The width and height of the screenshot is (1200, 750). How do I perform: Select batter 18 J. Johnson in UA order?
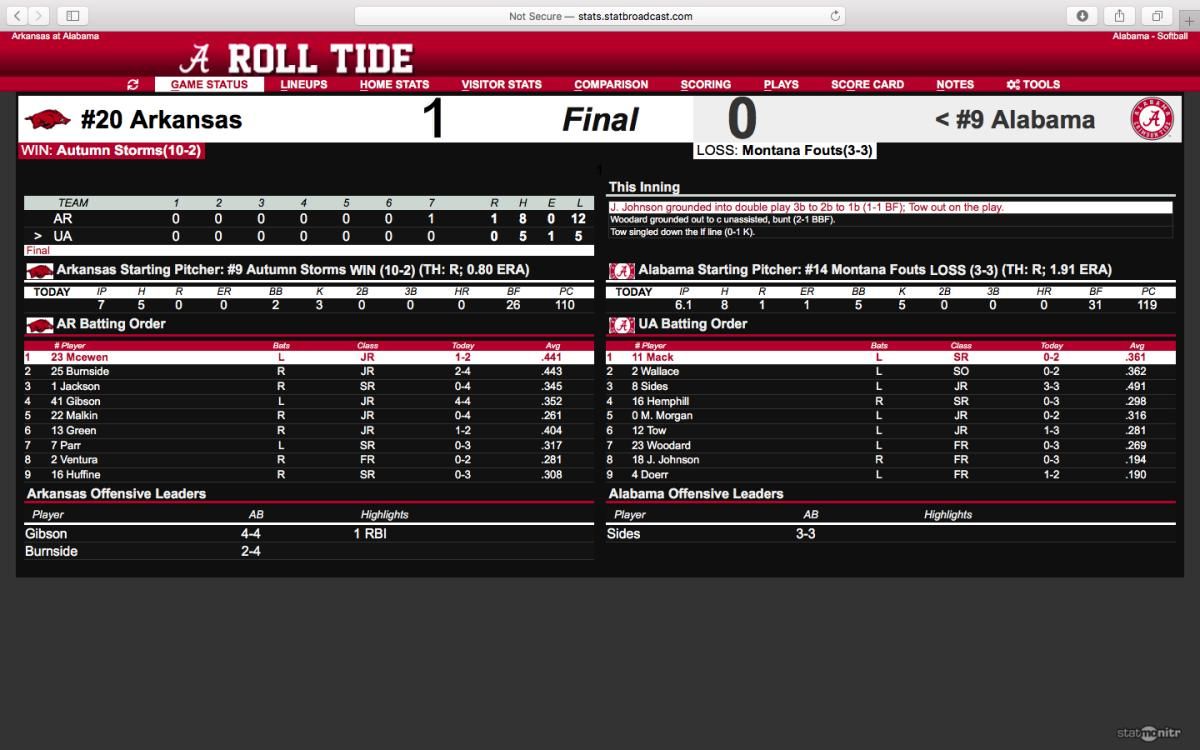pyautogui.click(x=890, y=460)
